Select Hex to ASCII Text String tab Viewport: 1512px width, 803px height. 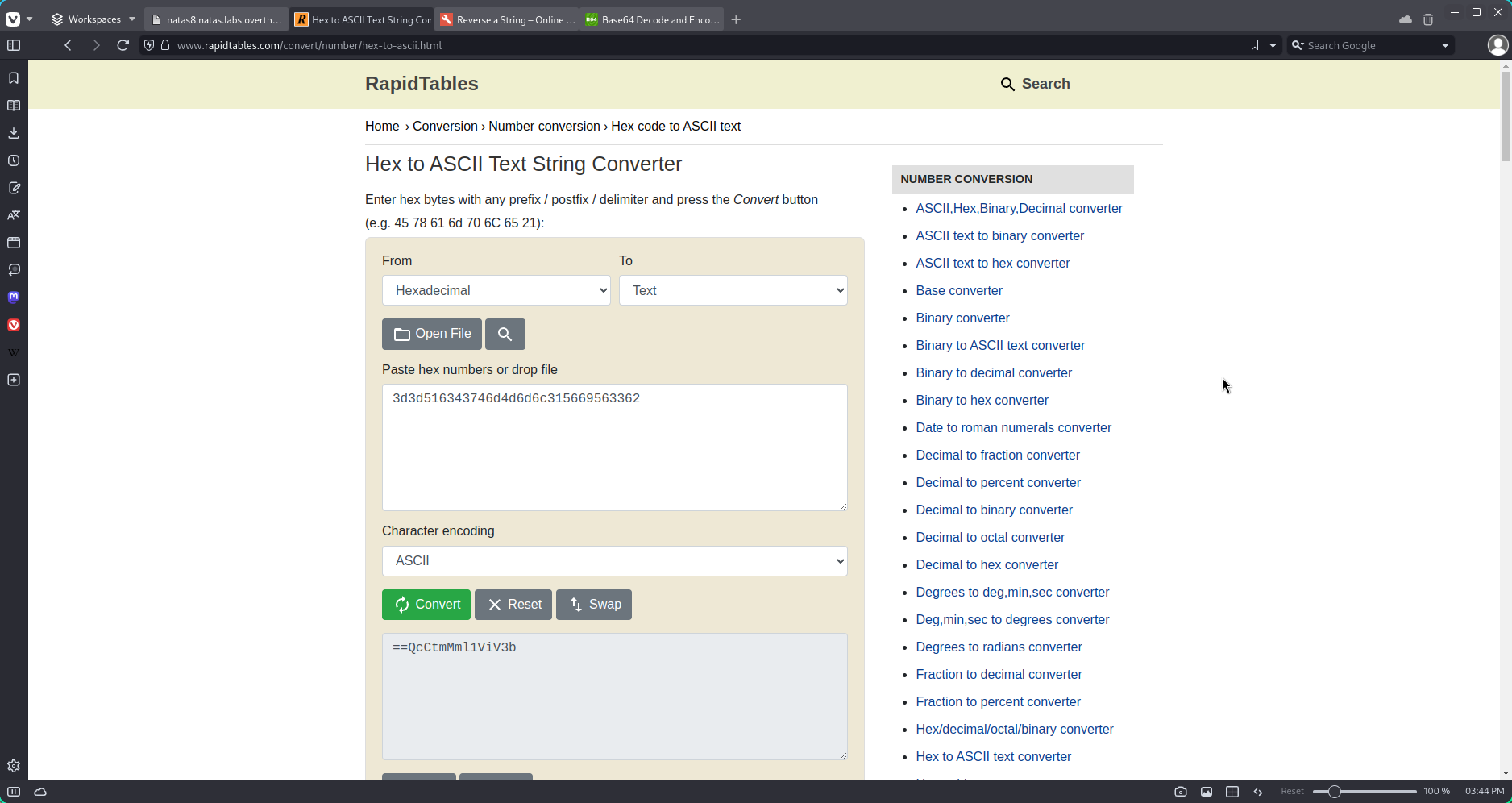(362, 19)
